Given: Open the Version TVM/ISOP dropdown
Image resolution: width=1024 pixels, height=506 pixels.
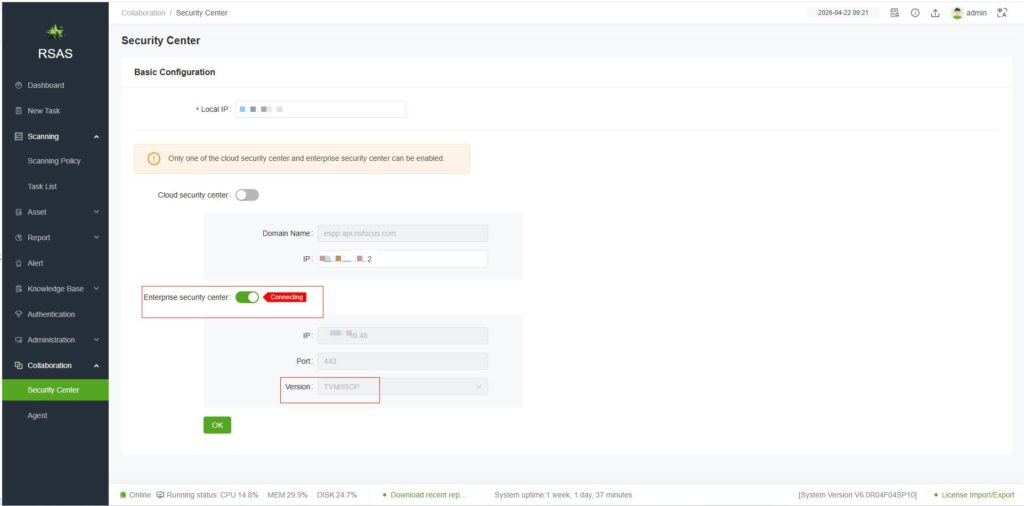Looking at the screenshot, I should [x=402, y=386].
